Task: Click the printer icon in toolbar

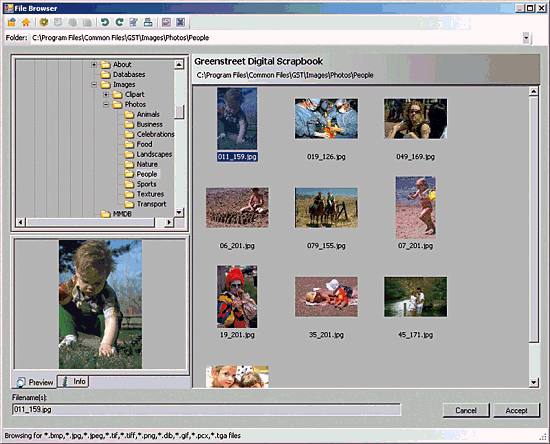Action: (x=148, y=22)
